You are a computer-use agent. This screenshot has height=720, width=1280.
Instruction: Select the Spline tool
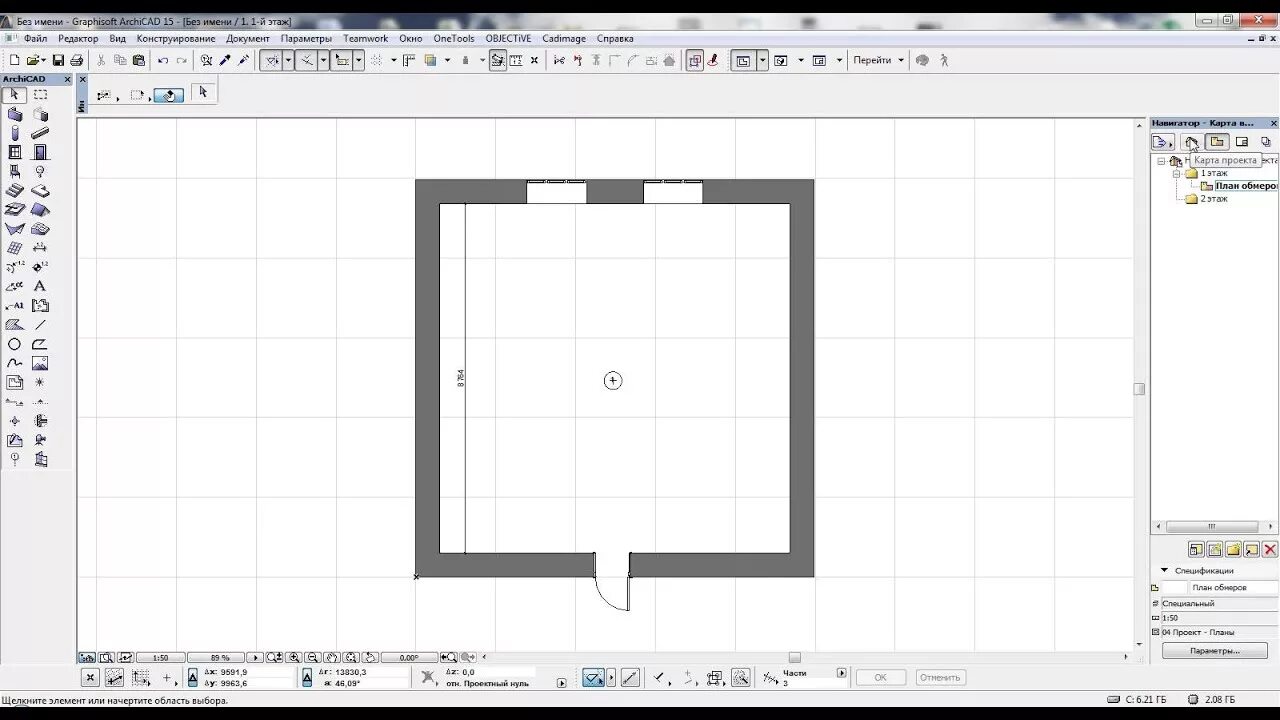click(x=14, y=363)
